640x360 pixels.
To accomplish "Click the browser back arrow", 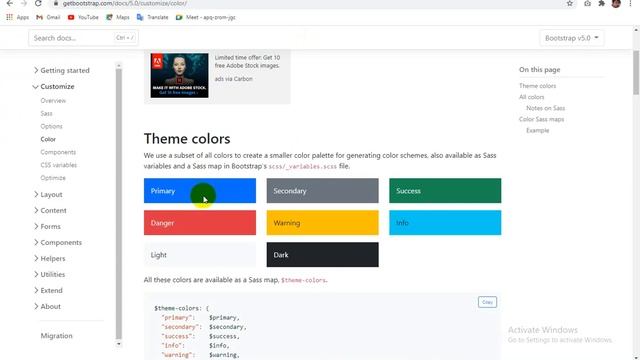I will [x=9, y=3].
